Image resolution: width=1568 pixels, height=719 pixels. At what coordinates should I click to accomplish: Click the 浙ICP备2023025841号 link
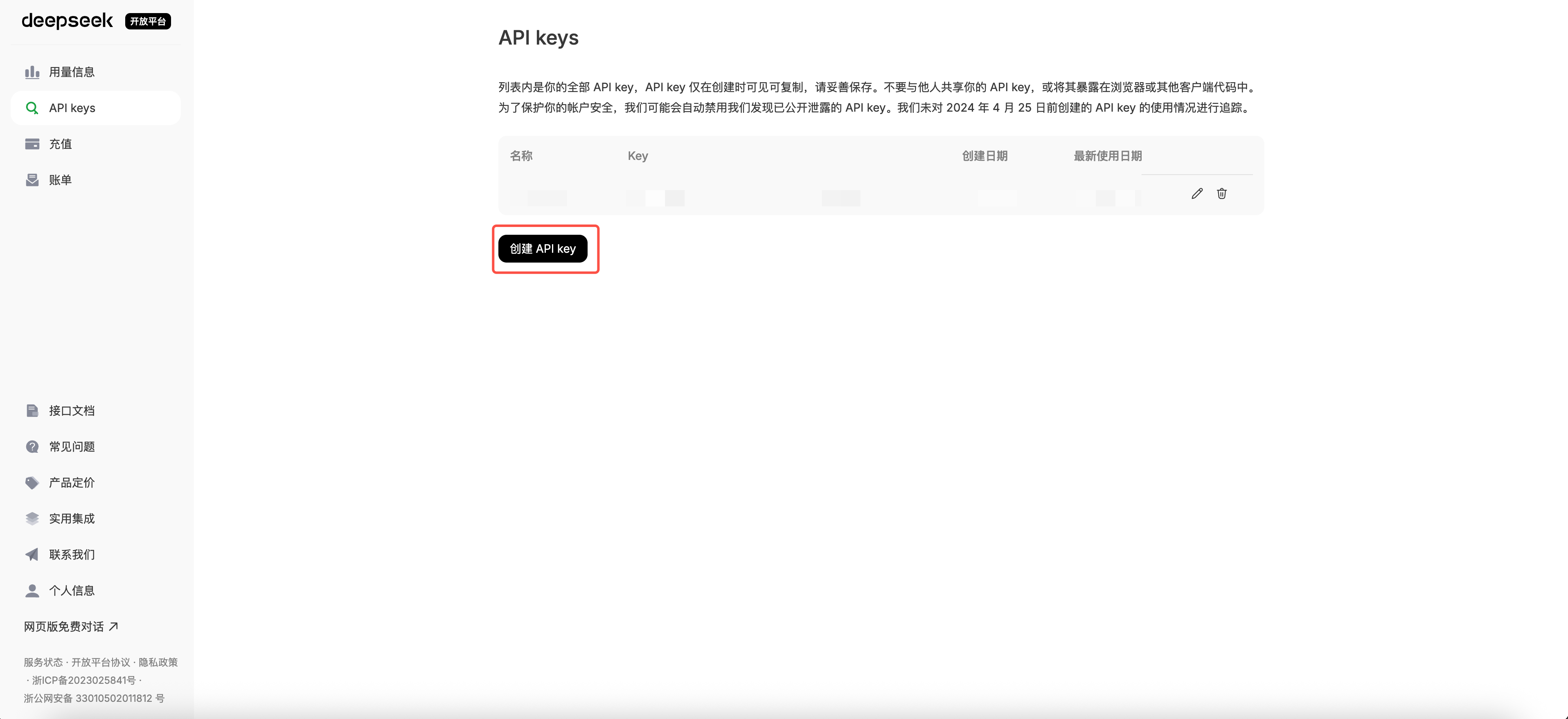pos(83,680)
